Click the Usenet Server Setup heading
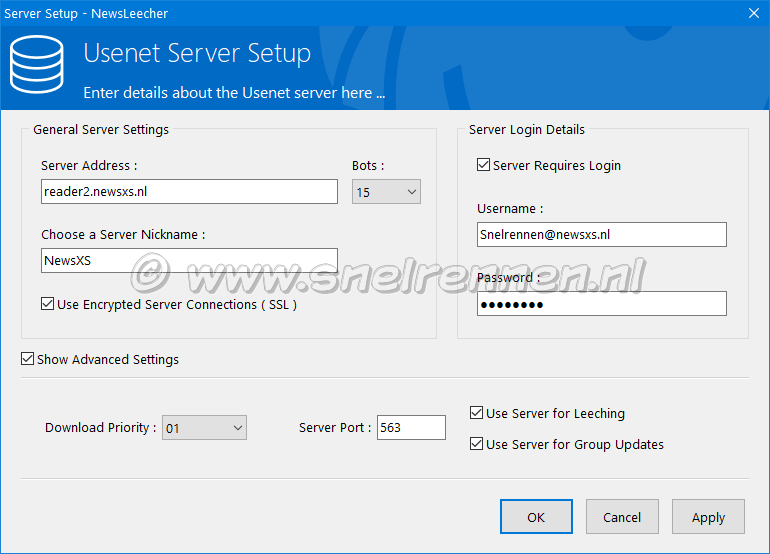This screenshot has width=770, height=554. pyautogui.click(x=197, y=53)
